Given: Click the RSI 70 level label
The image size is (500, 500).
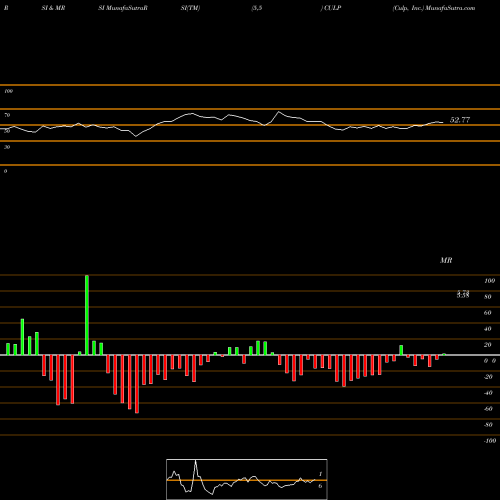Looking at the screenshot, I should coord(7,115).
